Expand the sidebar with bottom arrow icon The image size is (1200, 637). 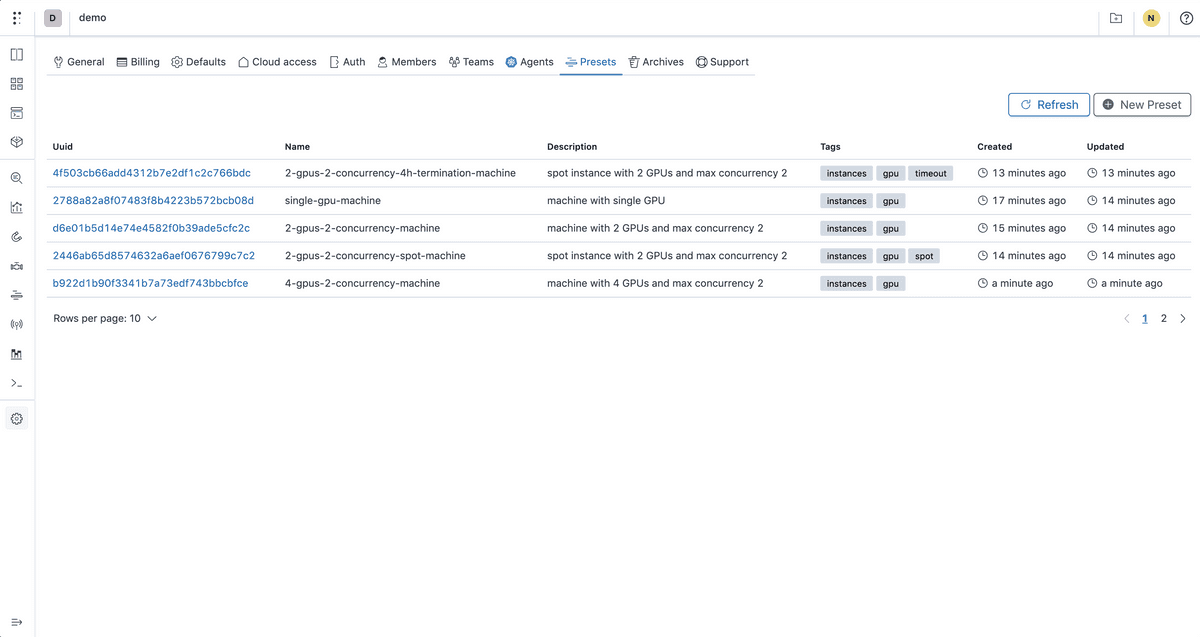coord(17,622)
